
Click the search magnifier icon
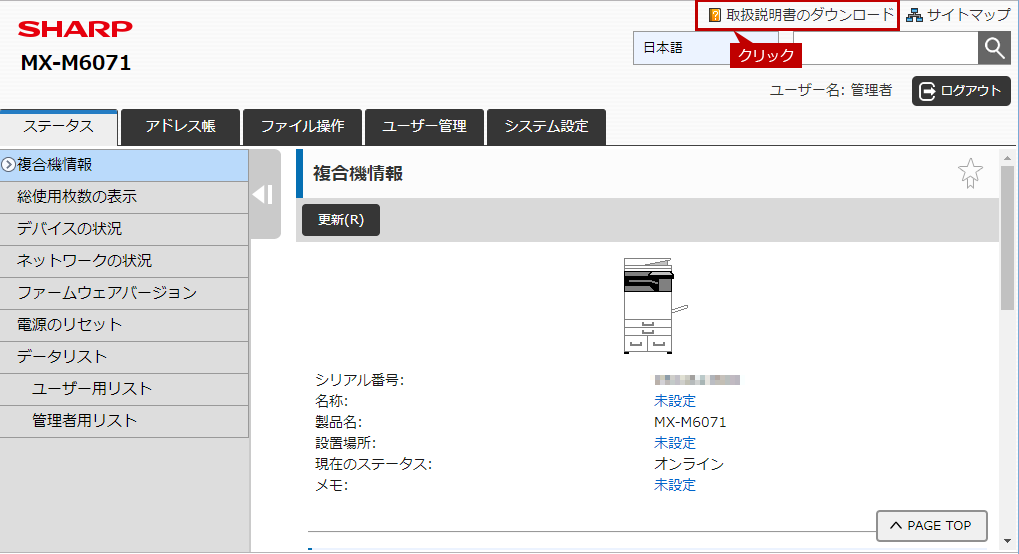pyautogui.click(x=994, y=48)
